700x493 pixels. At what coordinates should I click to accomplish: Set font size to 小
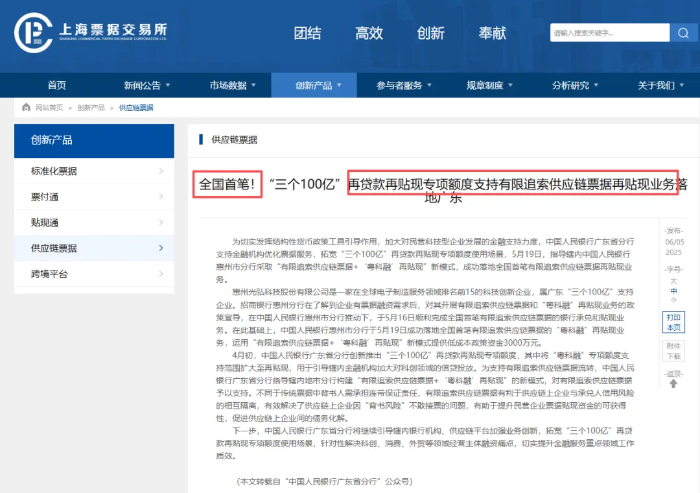point(674,300)
